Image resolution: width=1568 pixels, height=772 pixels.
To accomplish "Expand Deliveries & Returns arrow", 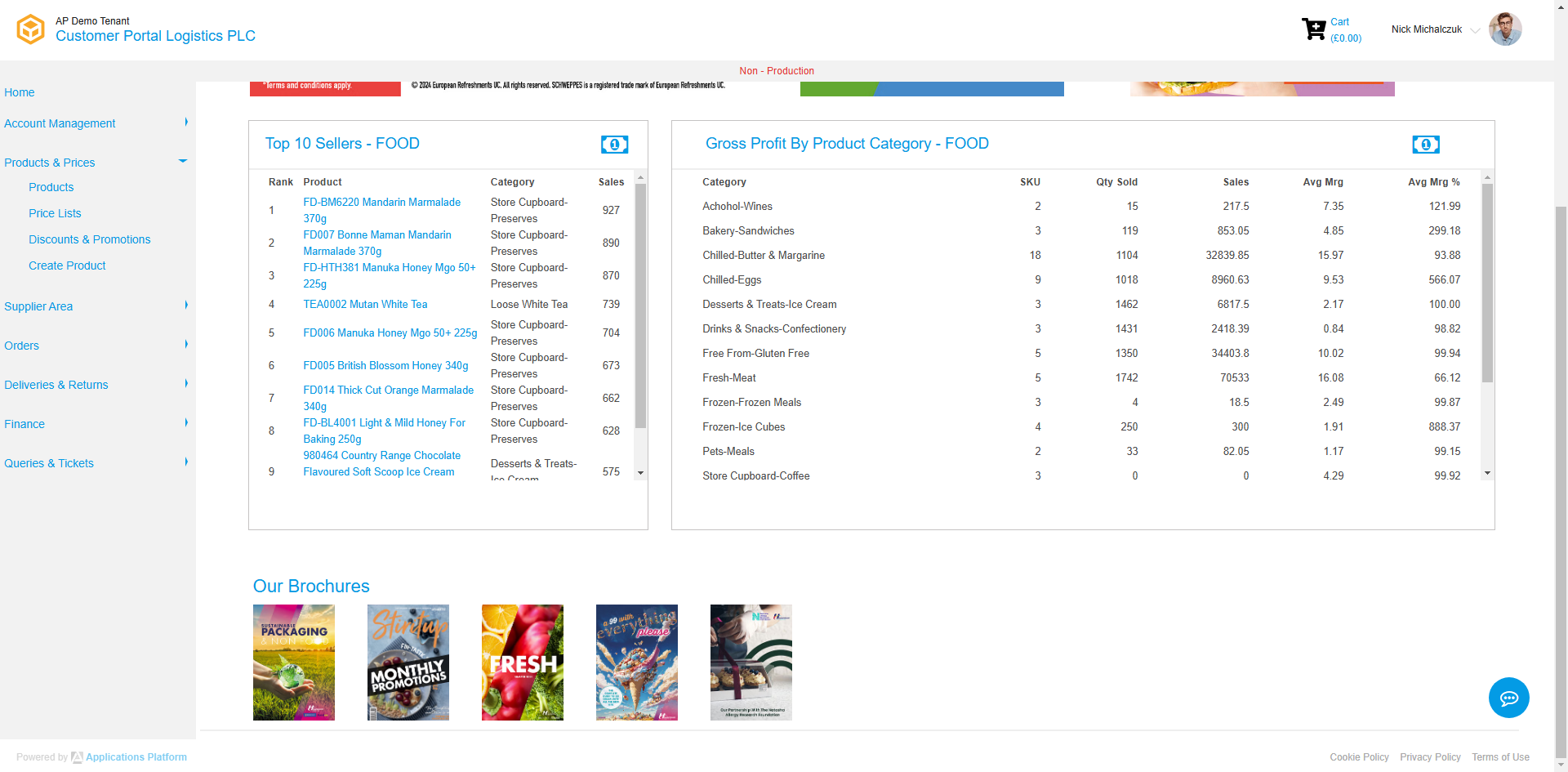I will (x=186, y=383).
